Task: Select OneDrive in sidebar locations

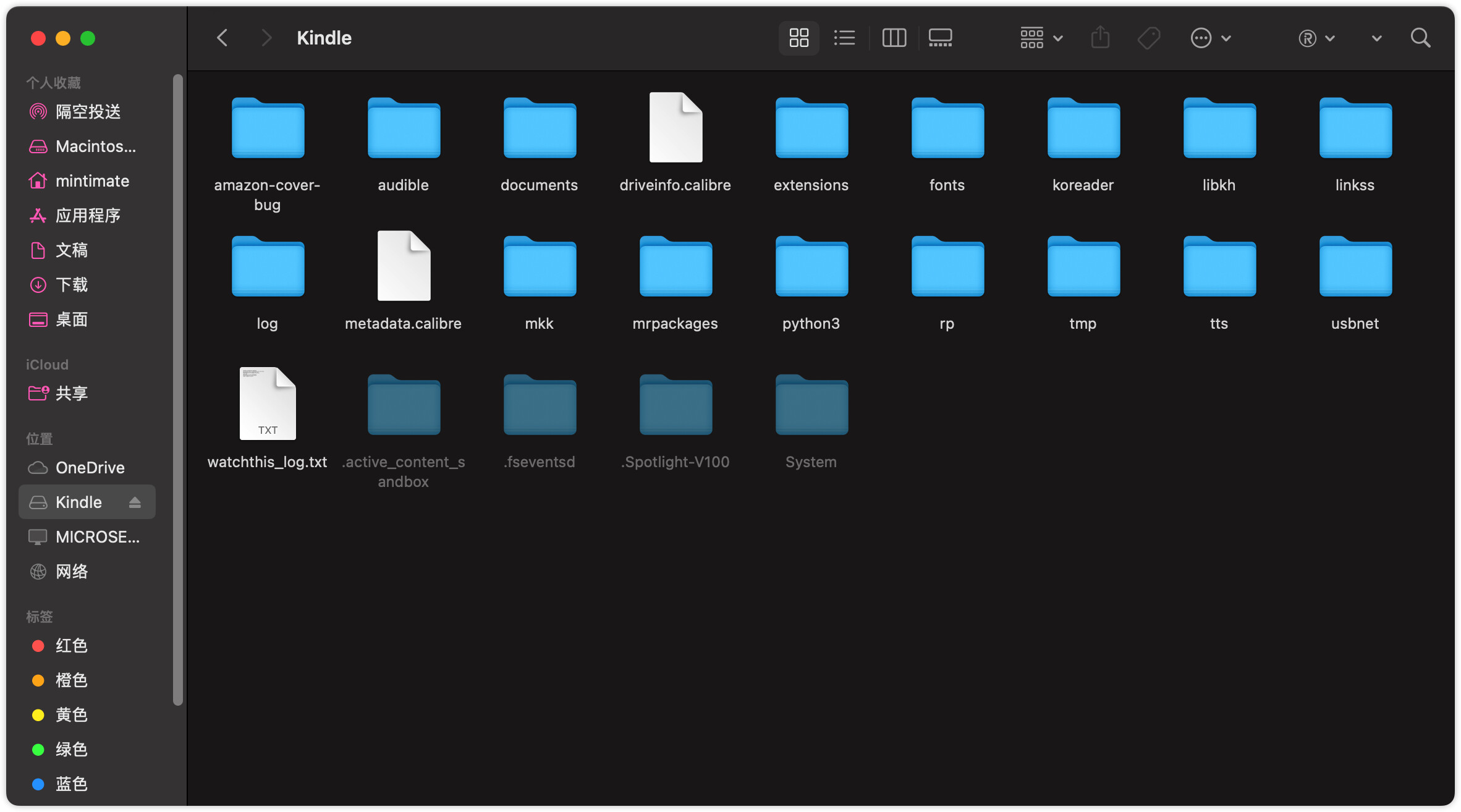Action: (90, 468)
